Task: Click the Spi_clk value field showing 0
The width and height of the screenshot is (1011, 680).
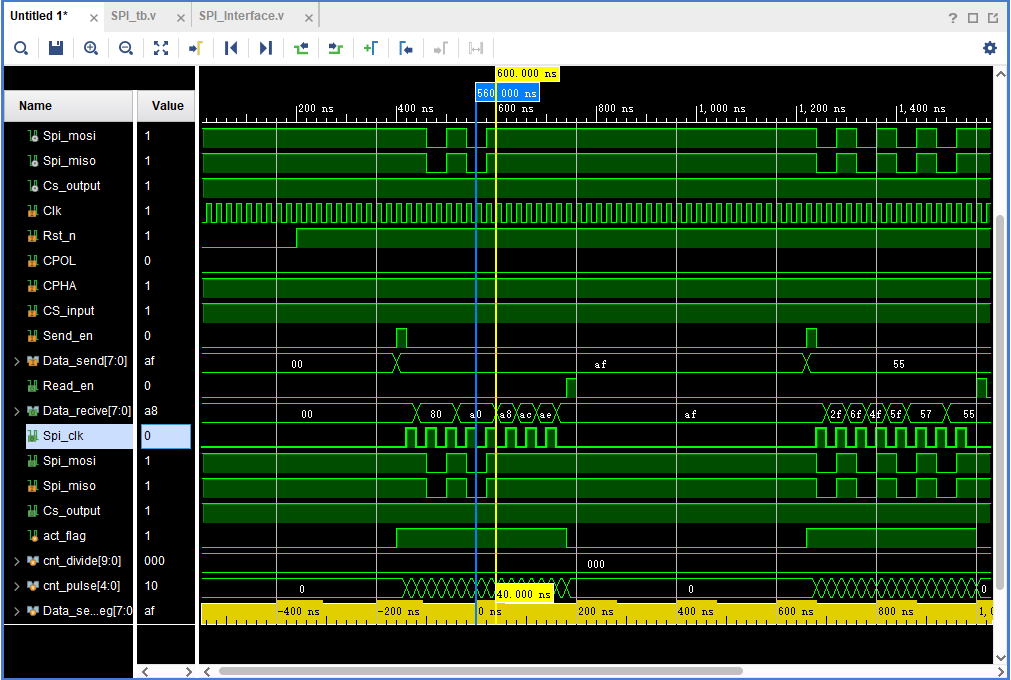Action: tap(166, 436)
